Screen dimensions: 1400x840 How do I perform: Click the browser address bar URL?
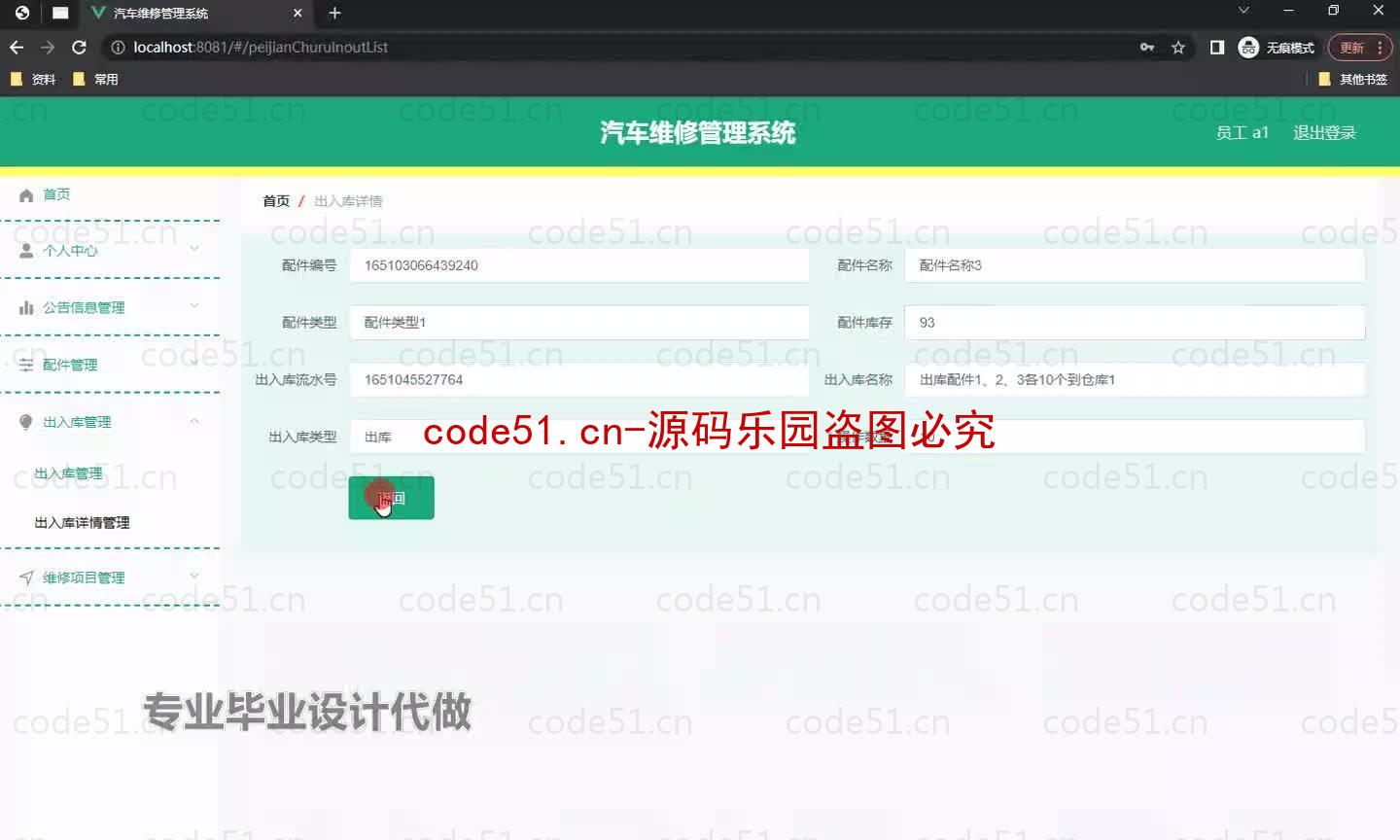[261, 47]
